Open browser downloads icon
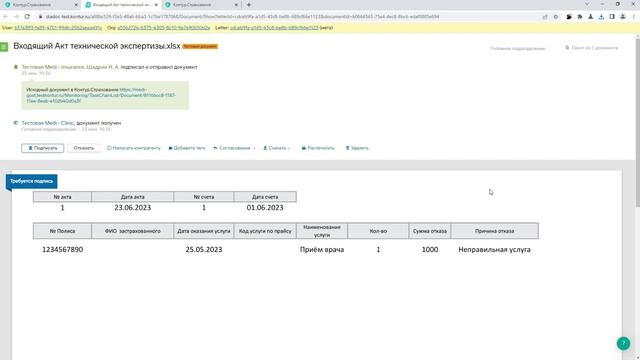This screenshot has height=360, width=640. coord(601,17)
